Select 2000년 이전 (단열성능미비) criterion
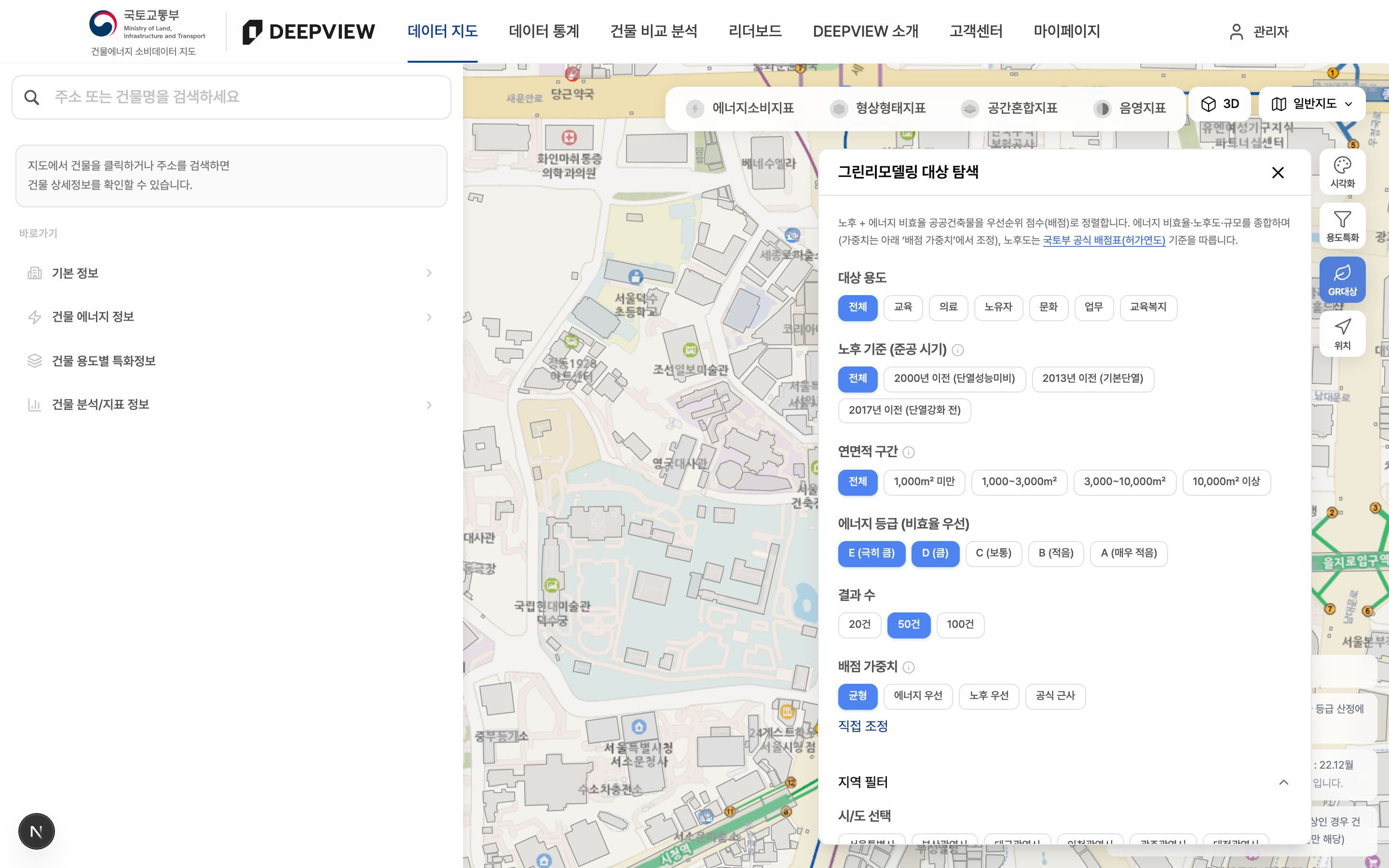Image resolution: width=1389 pixels, height=868 pixels. click(x=954, y=379)
